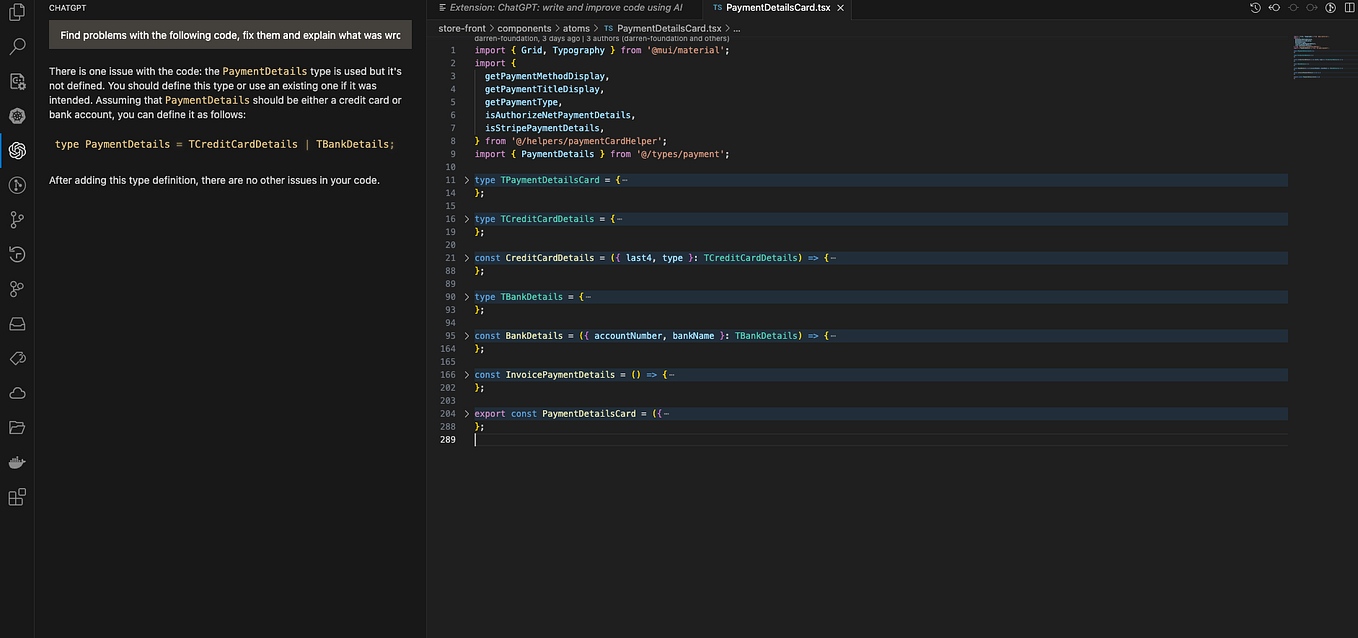Expand the folded TPaymentDetailsCard type block
Viewport: 1358px width, 638px height.
point(467,180)
